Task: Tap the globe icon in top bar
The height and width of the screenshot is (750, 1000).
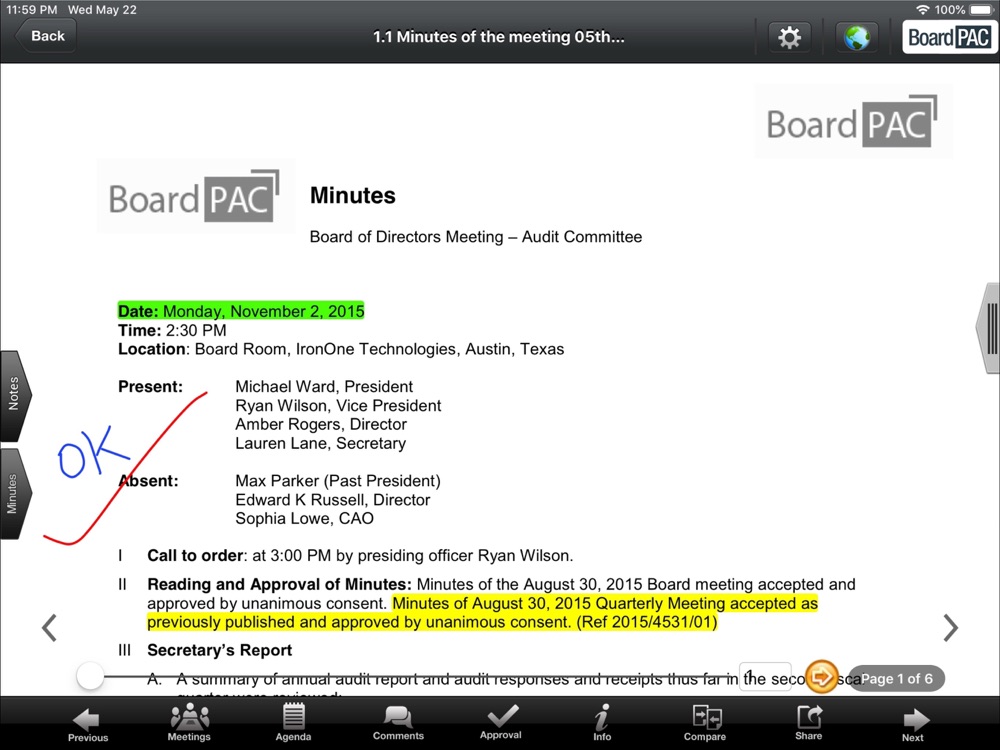Action: click(x=857, y=37)
